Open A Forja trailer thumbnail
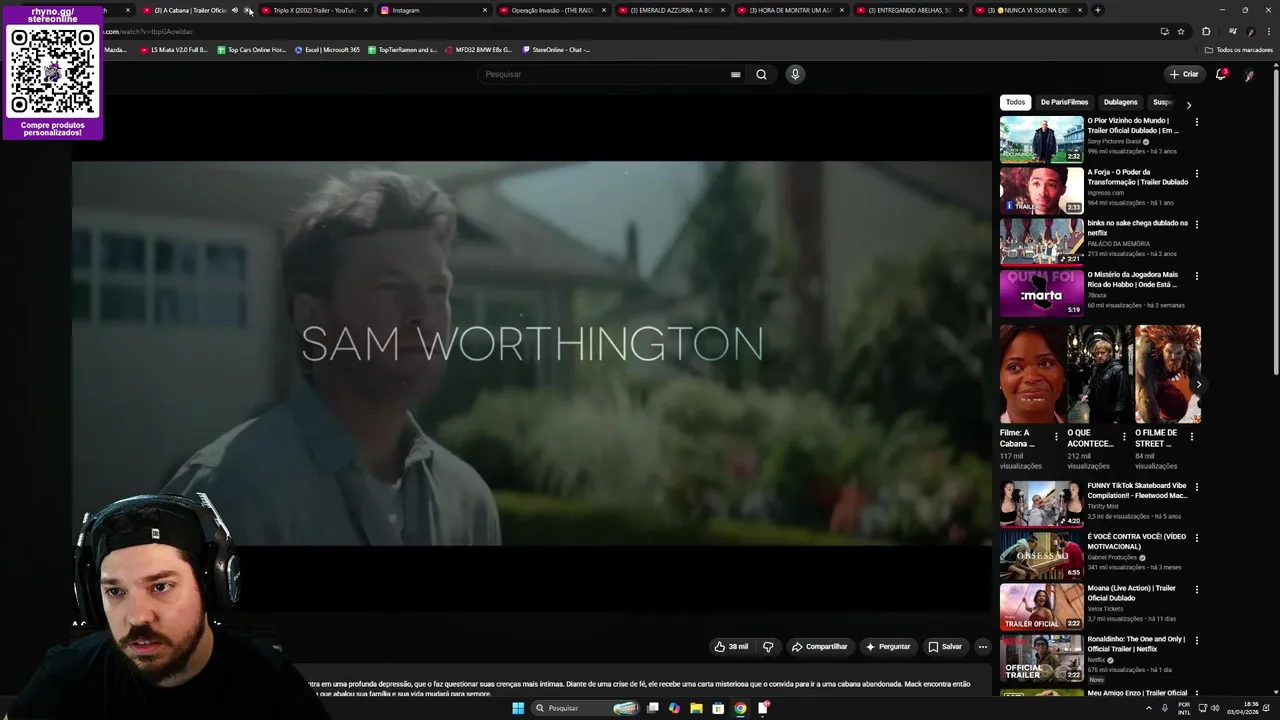This screenshot has height=720, width=1280. (x=1041, y=190)
